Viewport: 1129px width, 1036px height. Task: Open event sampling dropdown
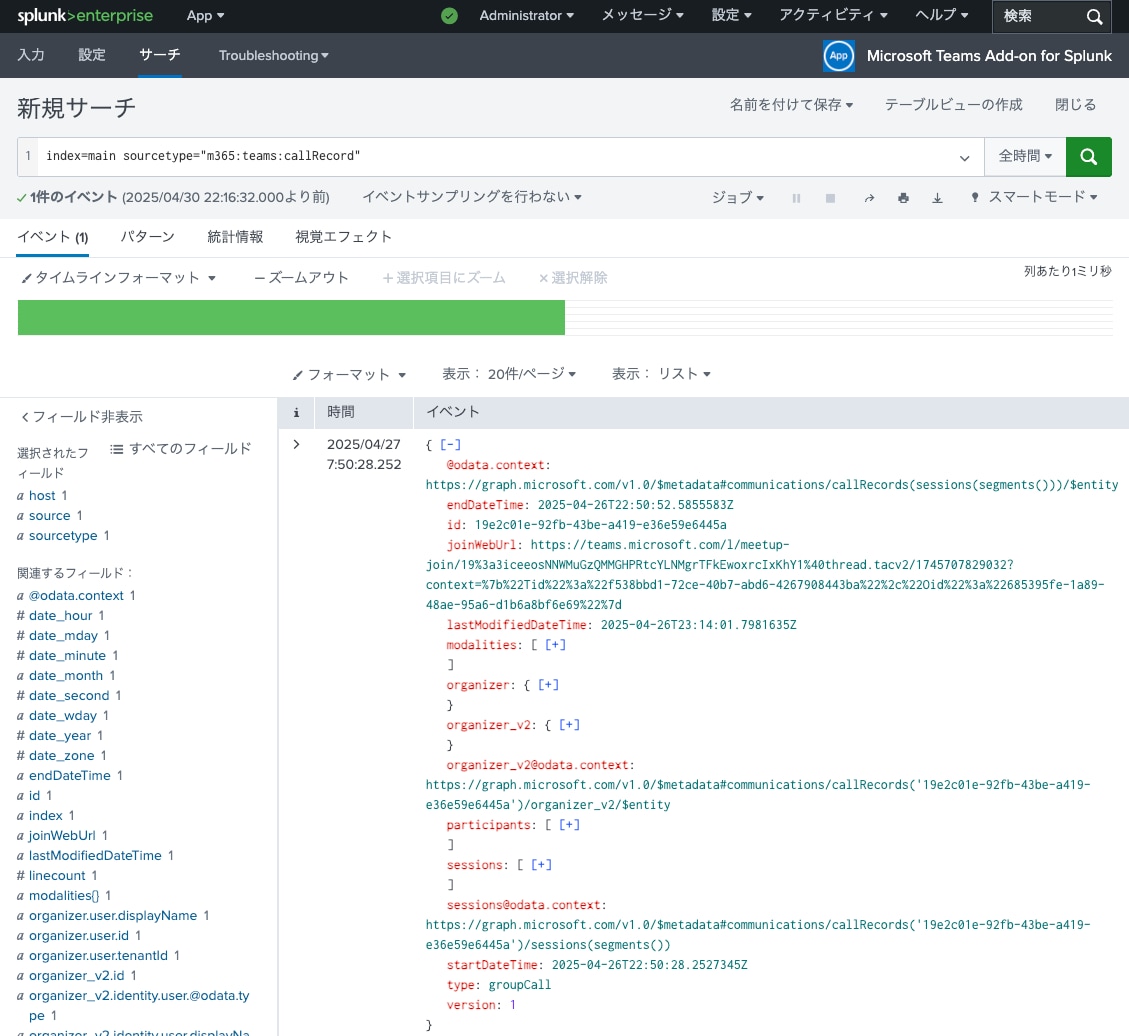pos(472,197)
